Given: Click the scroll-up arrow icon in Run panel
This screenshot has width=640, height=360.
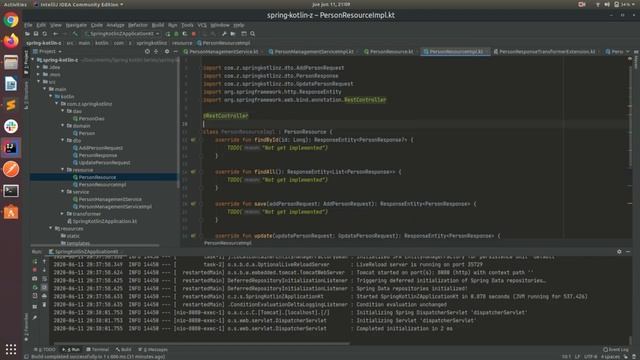Looking at the screenshot, I should (x=44, y=261).
